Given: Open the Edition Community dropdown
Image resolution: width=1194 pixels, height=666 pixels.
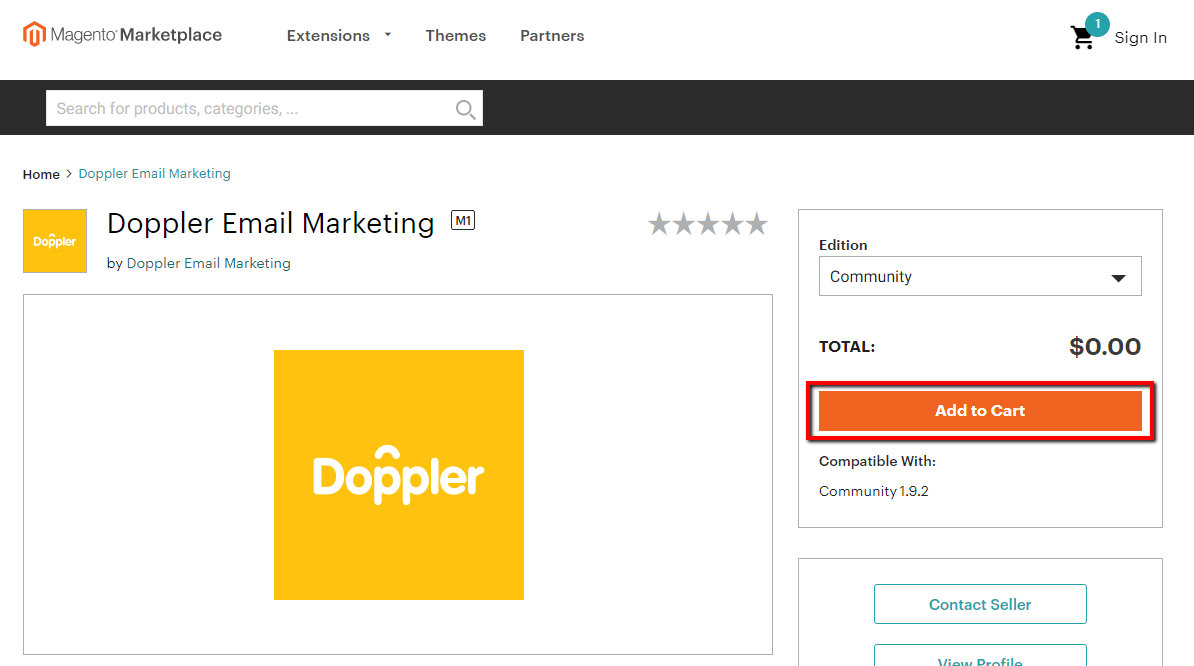Looking at the screenshot, I should (x=980, y=276).
